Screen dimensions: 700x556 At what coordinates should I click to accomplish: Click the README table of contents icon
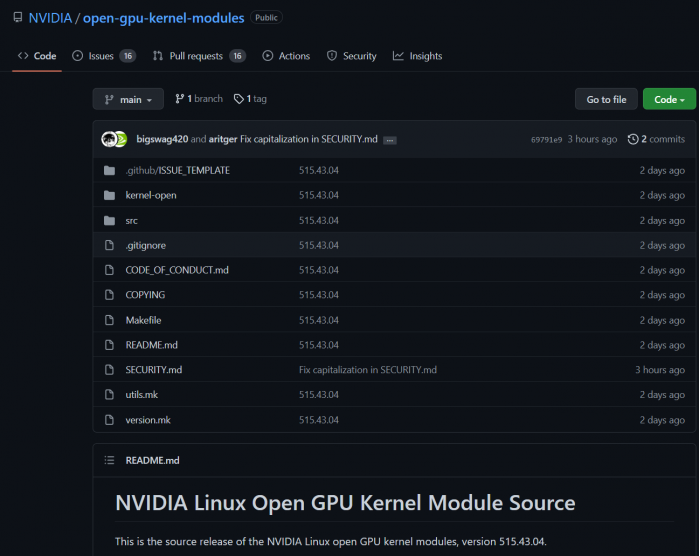click(110, 460)
